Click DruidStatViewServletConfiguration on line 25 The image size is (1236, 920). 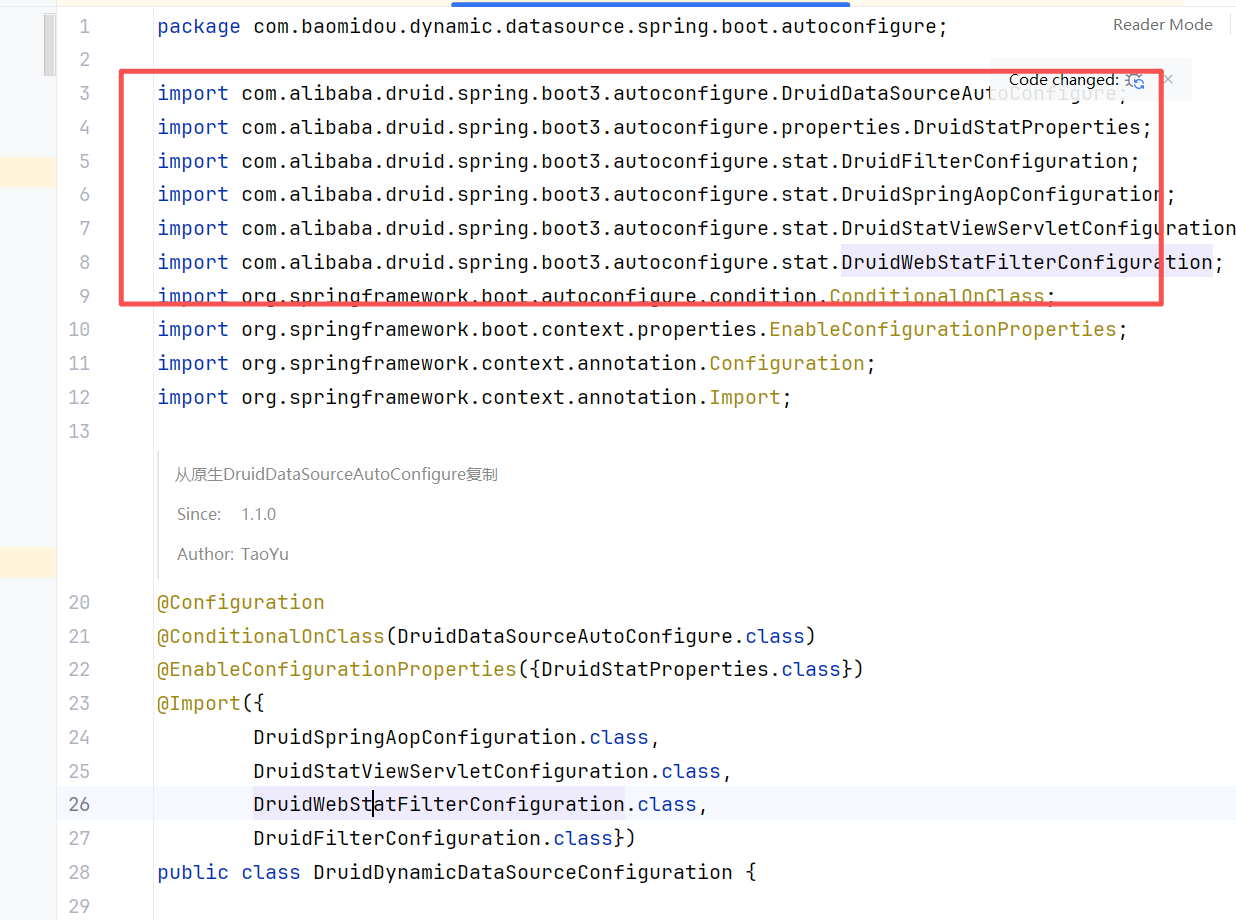[x=451, y=771]
